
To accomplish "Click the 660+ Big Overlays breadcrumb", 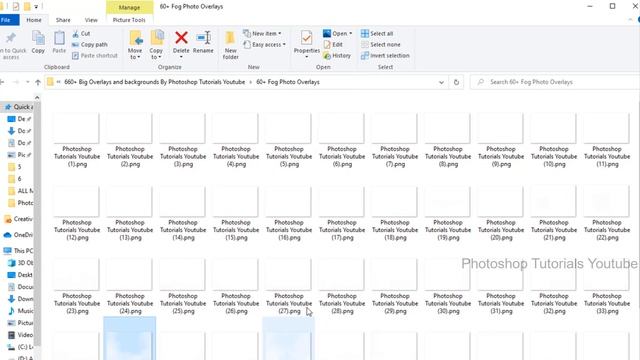I will [x=155, y=82].
